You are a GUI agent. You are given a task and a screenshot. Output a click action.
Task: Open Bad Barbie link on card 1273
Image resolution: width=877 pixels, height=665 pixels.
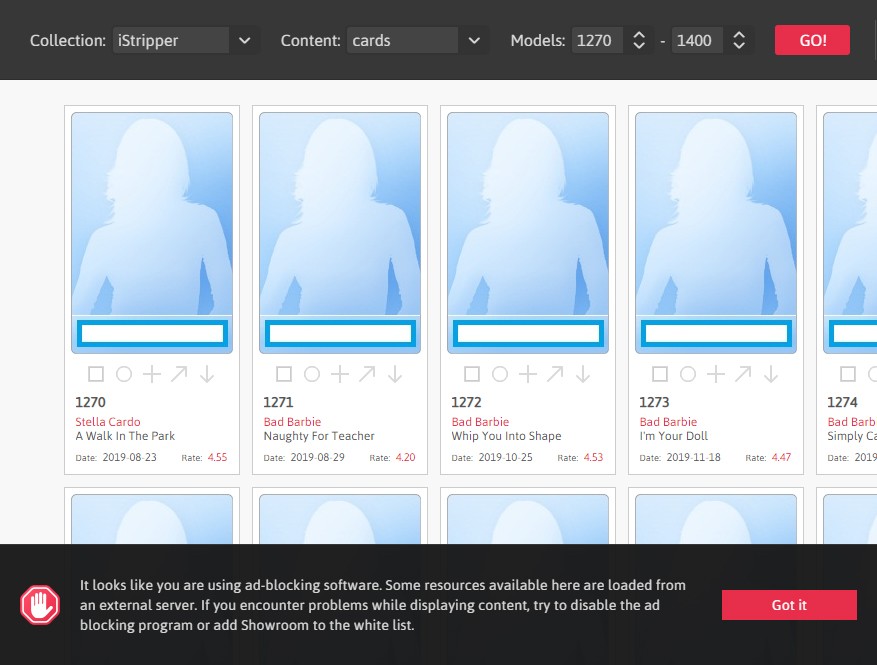(x=668, y=422)
